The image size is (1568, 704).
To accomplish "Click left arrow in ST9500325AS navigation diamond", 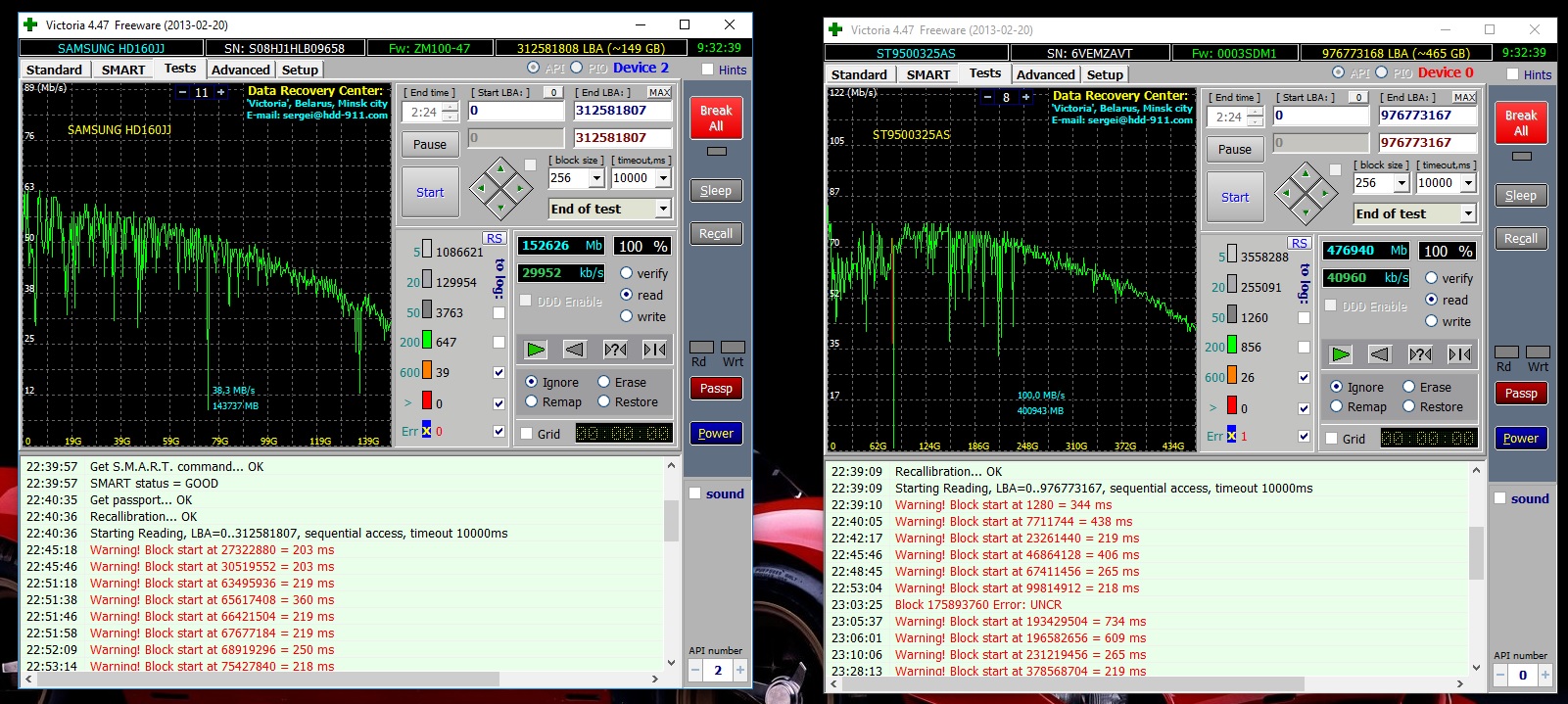I will pos(1287,193).
